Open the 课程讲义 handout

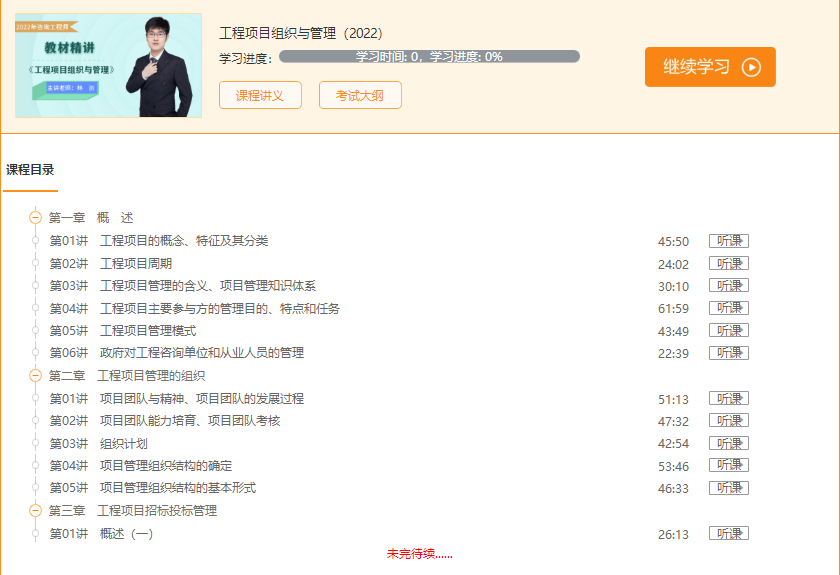click(260, 96)
